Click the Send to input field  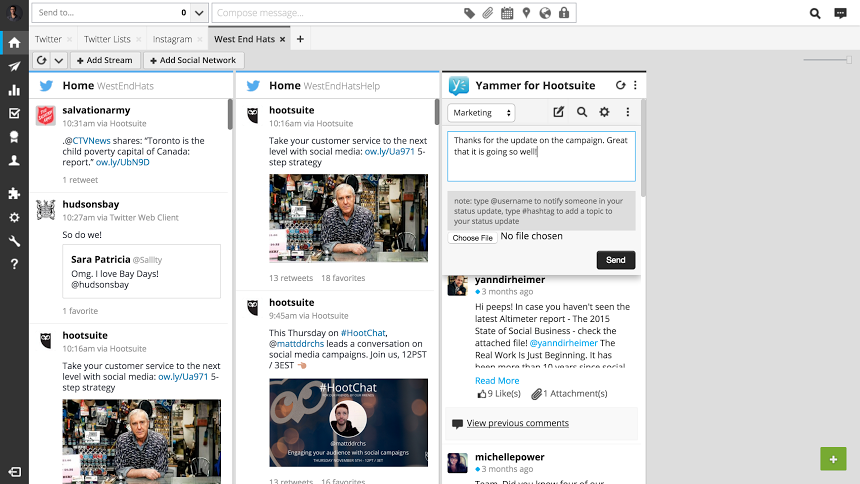coord(111,13)
